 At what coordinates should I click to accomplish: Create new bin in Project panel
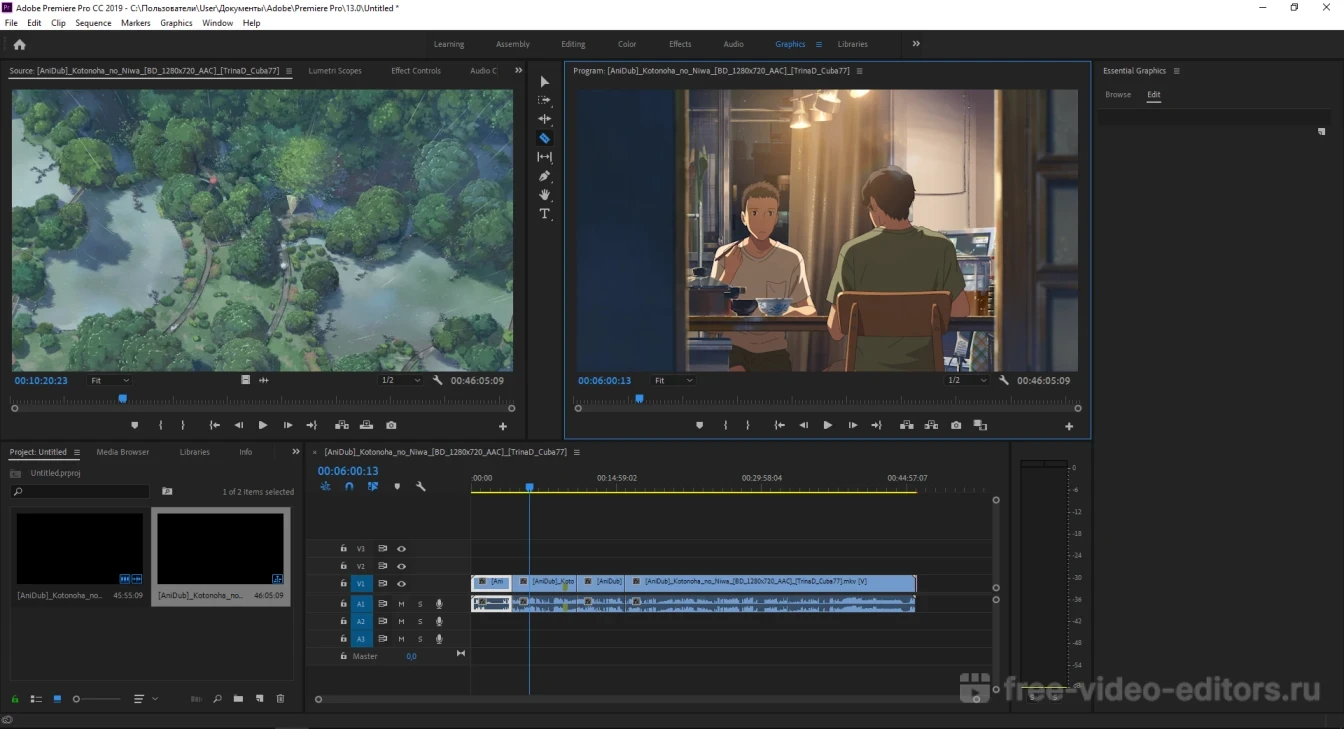[x=238, y=699]
